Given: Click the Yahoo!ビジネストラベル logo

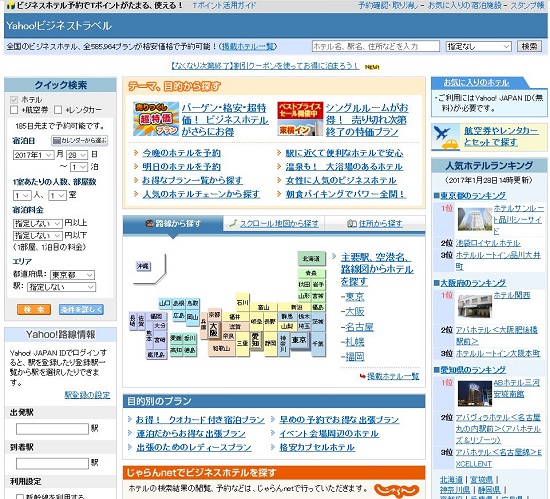Looking at the screenshot, I should pos(59,26).
